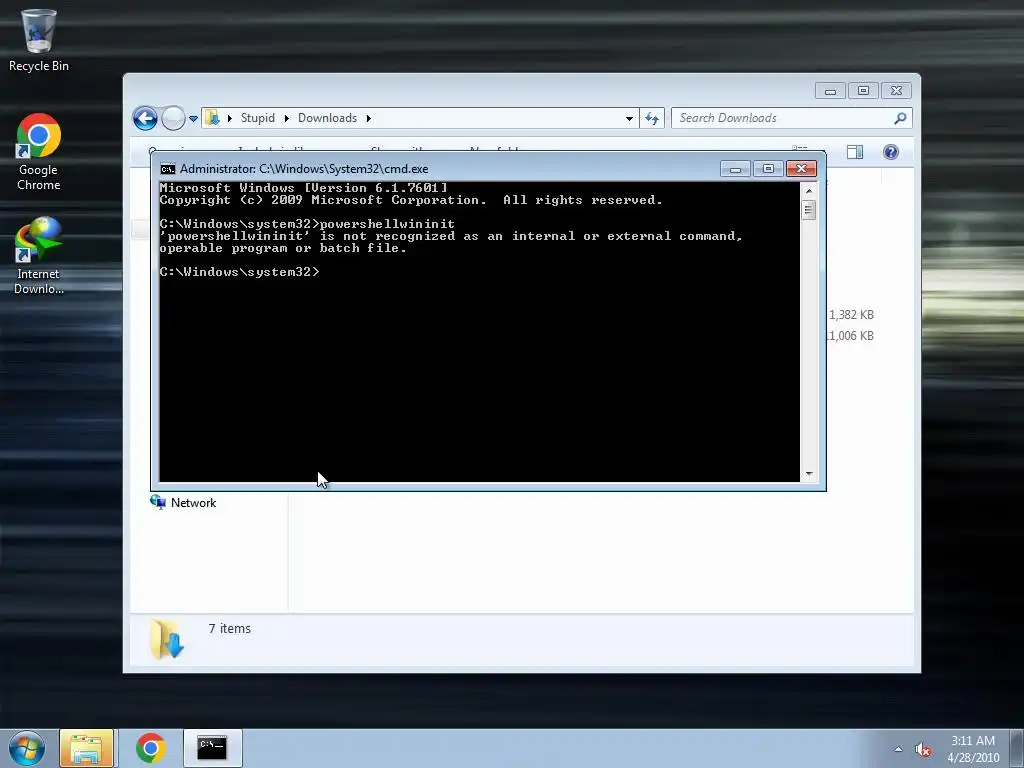The width and height of the screenshot is (1024, 768).
Task: Expand the arrow after the Stupid breadcrumb
Action: pyautogui.click(x=286, y=118)
